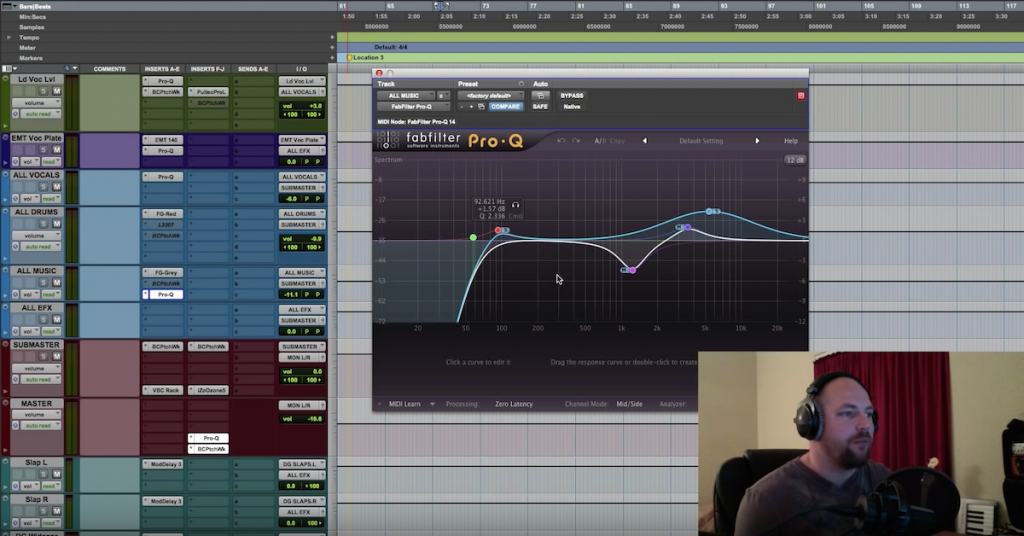This screenshot has width=1024, height=536.
Task: Click the previous preset left arrow in Pro-Q
Action: [x=645, y=140]
